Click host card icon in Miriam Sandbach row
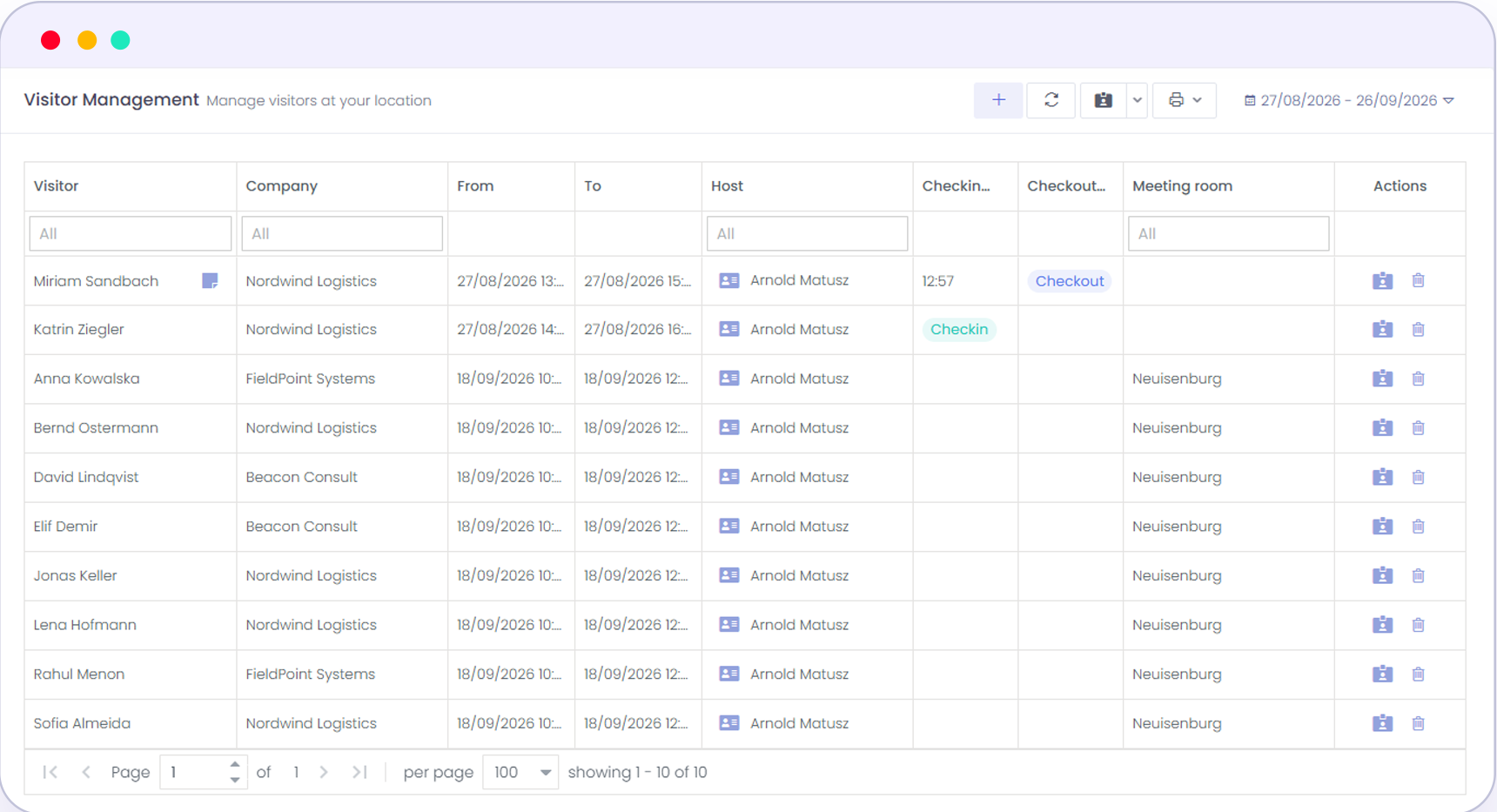The image size is (1497, 812). pos(729,280)
